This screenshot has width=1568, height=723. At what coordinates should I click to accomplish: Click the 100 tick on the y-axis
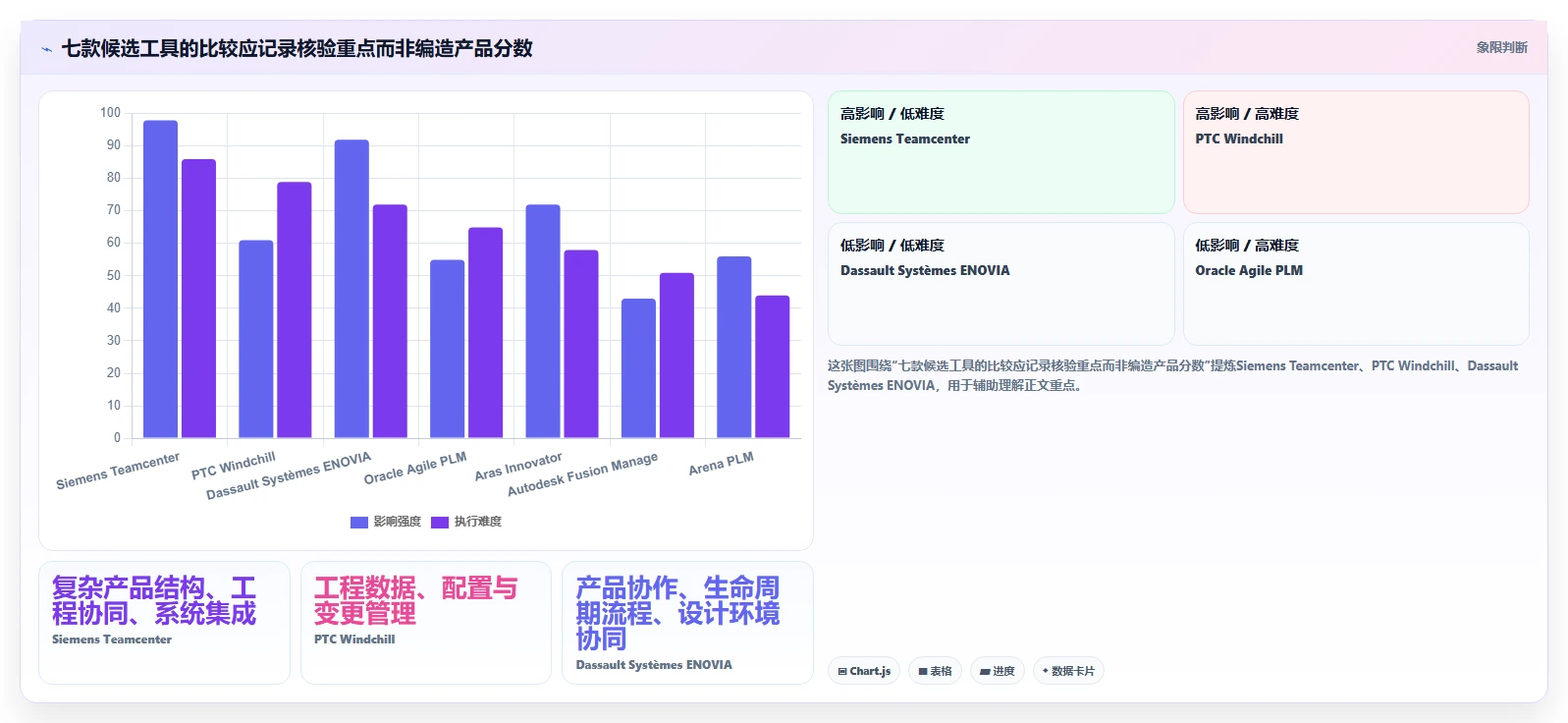[110, 113]
